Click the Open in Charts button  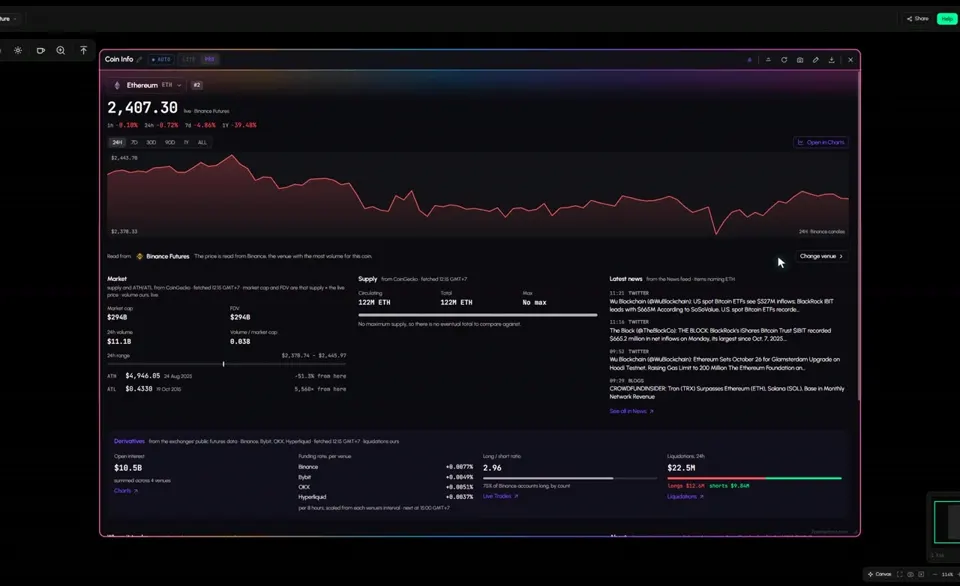[x=821, y=143]
